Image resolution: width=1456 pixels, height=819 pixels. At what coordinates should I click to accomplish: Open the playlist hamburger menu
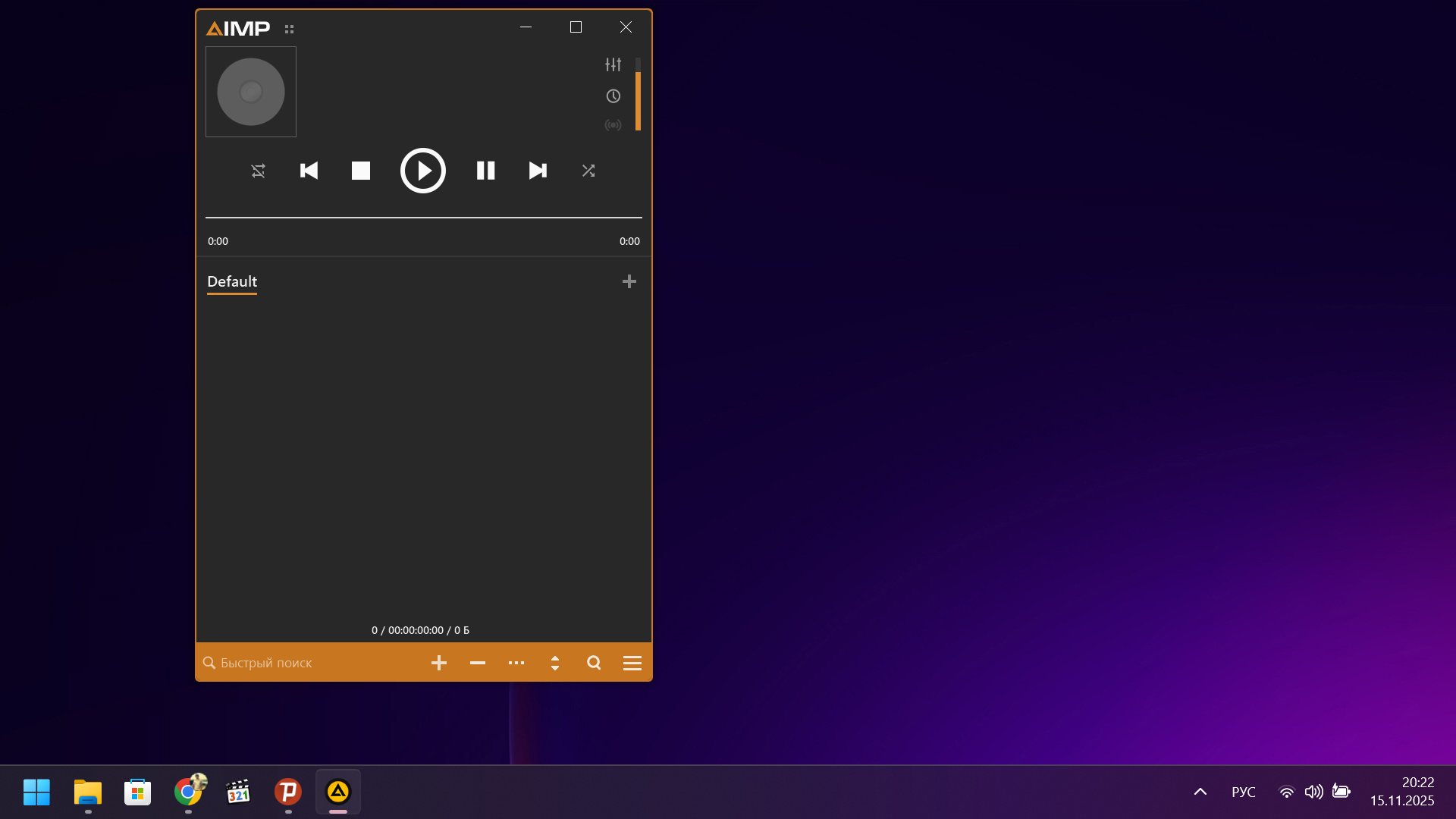tap(632, 663)
